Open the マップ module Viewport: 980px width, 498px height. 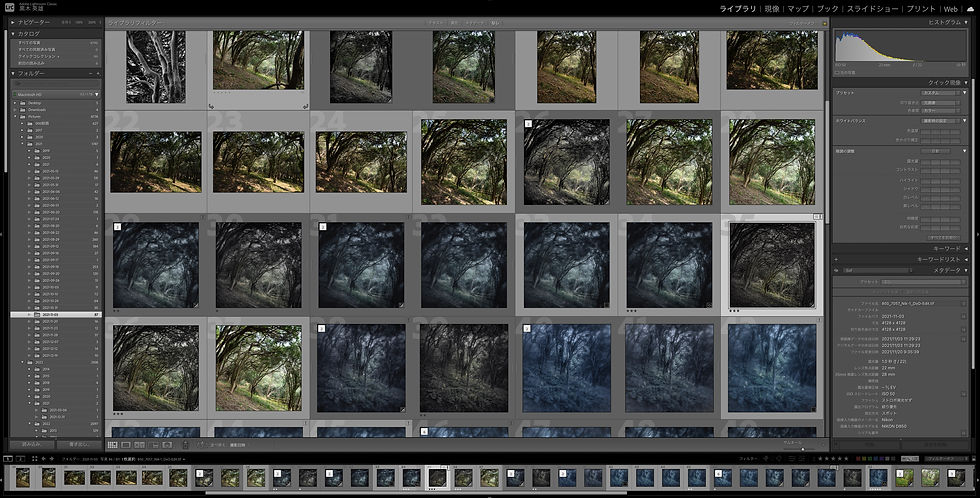point(798,9)
